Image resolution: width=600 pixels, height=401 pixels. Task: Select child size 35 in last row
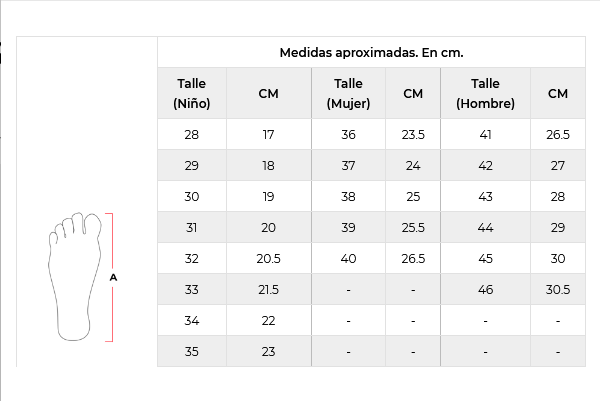coord(192,351)
